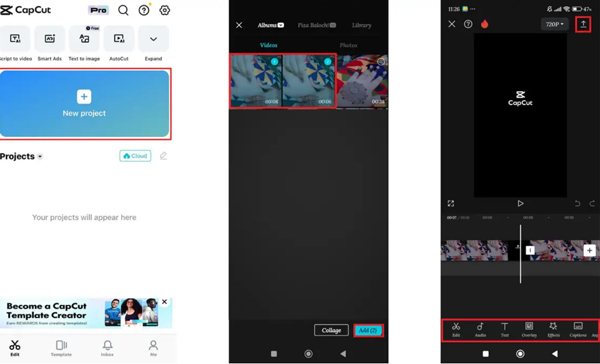Open Cloud projects
Image resolution: width=600 pixels, height=364 pixels.
tap(135, 156)
